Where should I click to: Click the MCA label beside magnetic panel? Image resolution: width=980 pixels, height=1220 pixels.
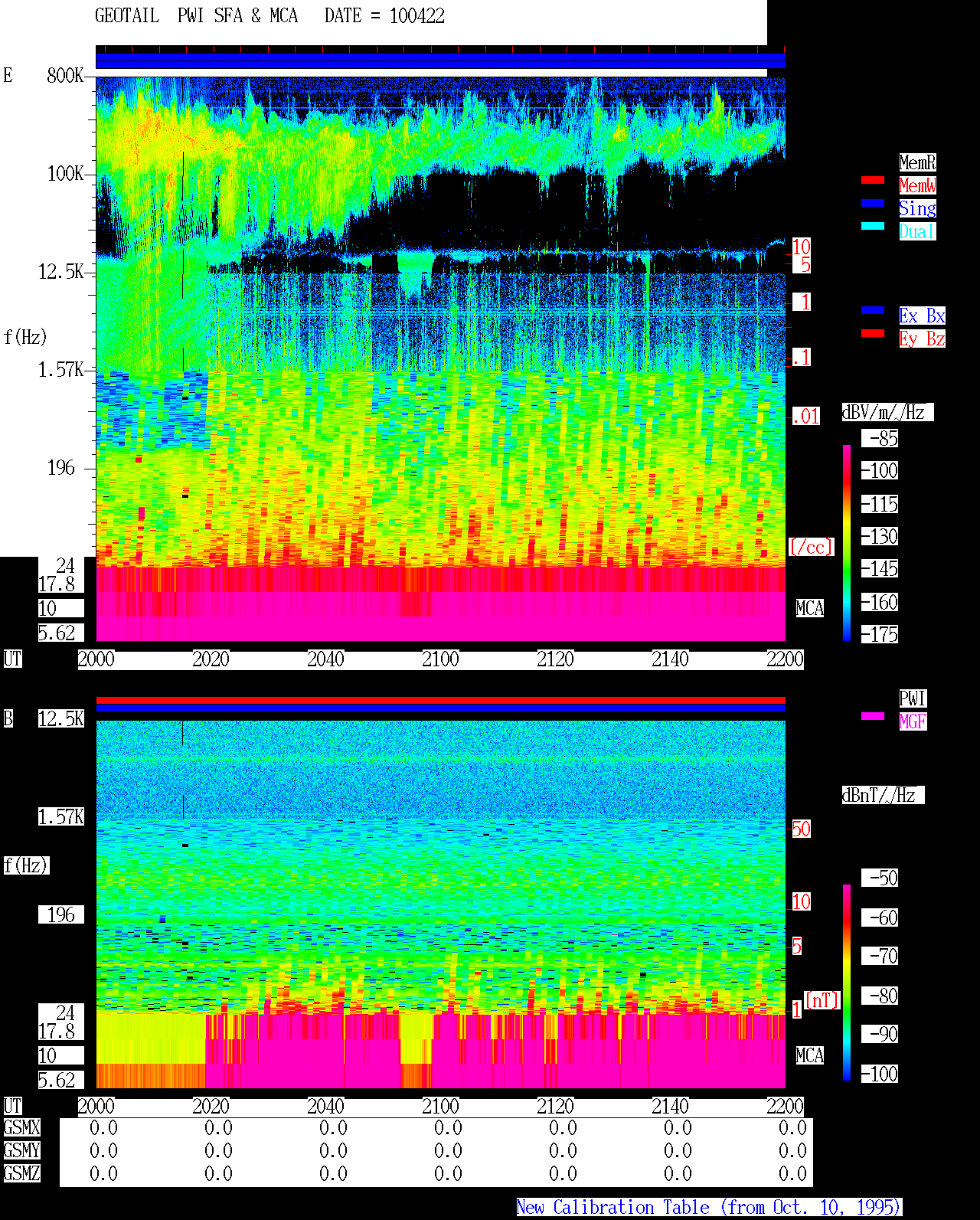(x=810, y=1056)
